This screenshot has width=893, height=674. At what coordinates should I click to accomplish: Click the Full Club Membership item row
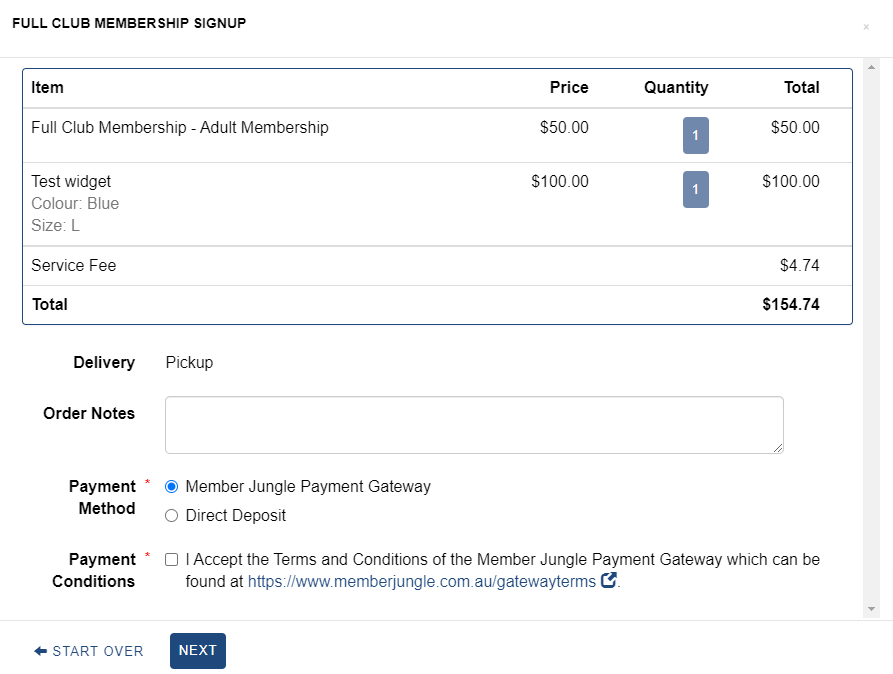tap(437, 136)
